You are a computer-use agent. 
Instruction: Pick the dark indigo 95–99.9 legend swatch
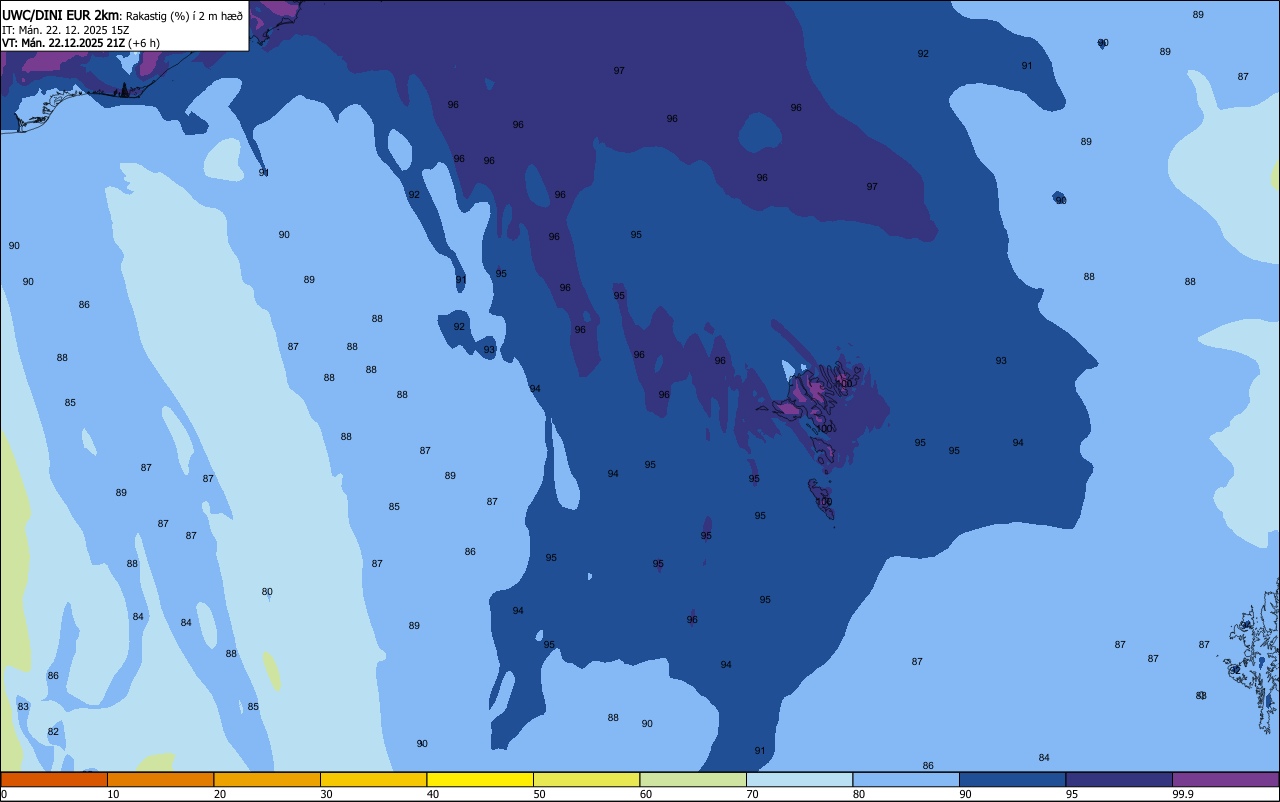tap(1119, 779)
